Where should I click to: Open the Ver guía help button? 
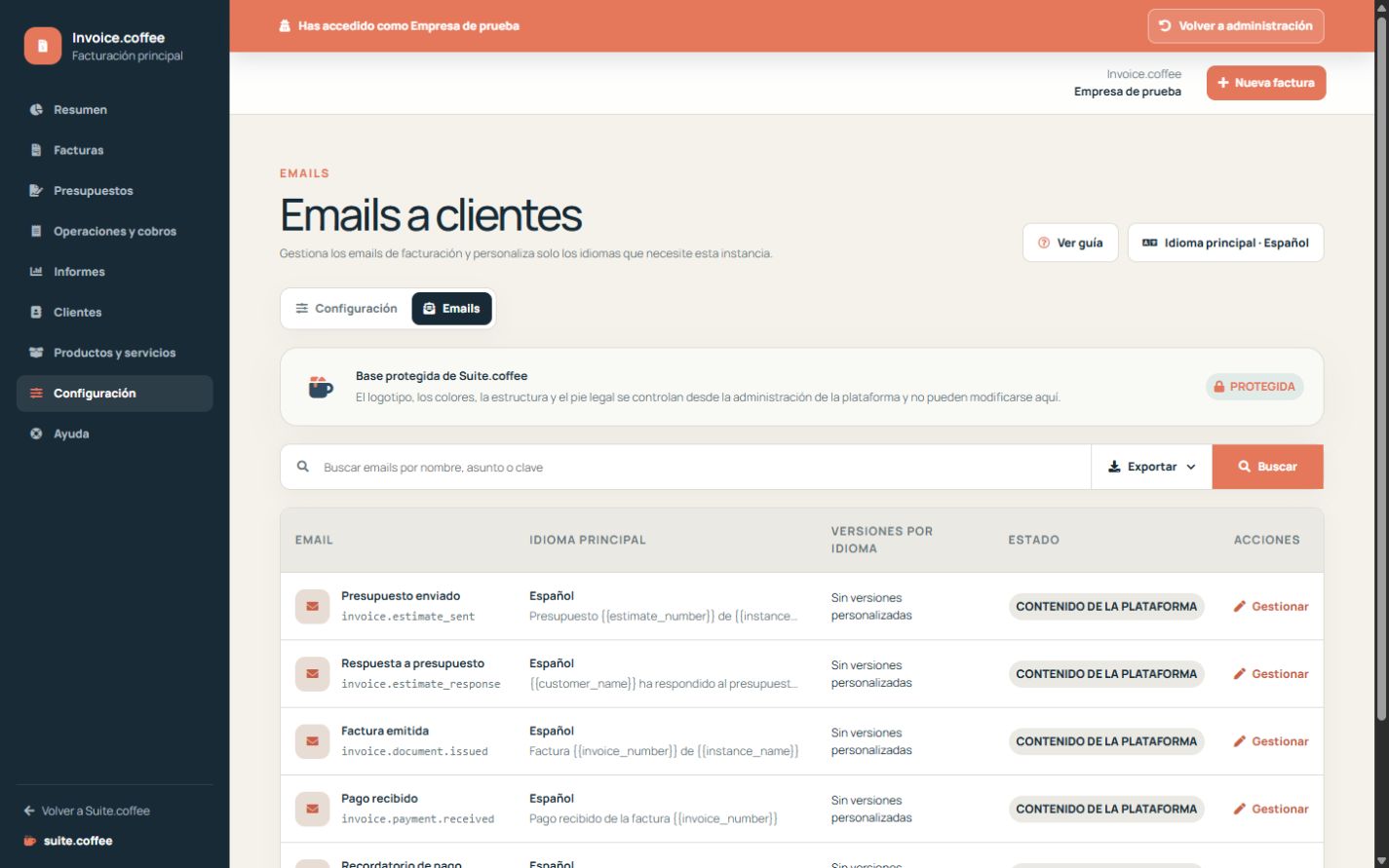[1069, 243]
